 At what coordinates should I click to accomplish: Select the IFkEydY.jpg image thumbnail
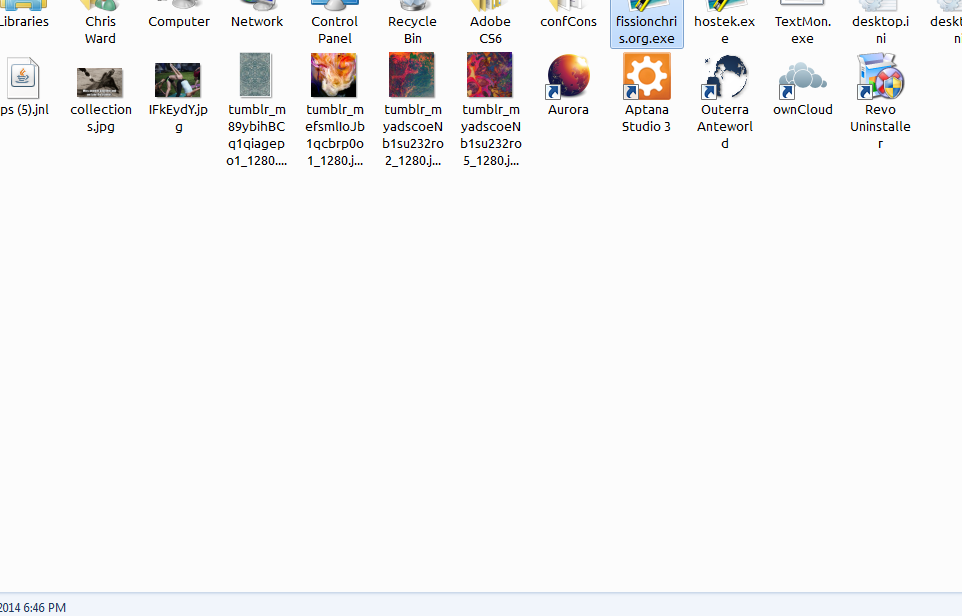pyautogui.click(x=178, y=80)
